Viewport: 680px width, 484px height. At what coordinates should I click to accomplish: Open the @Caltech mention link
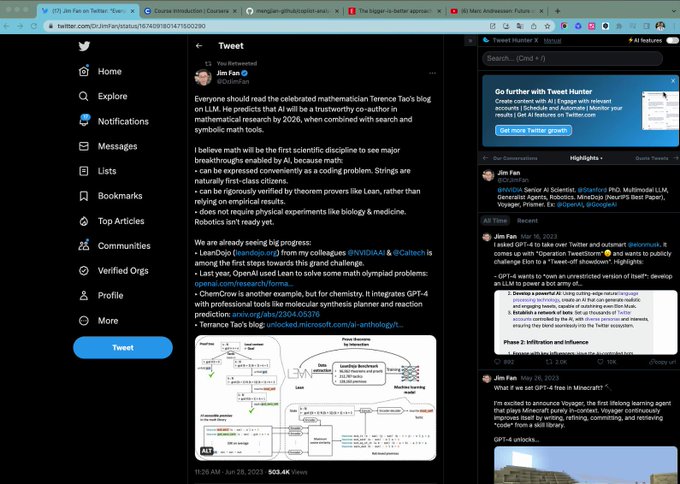(x=409, y=253)
